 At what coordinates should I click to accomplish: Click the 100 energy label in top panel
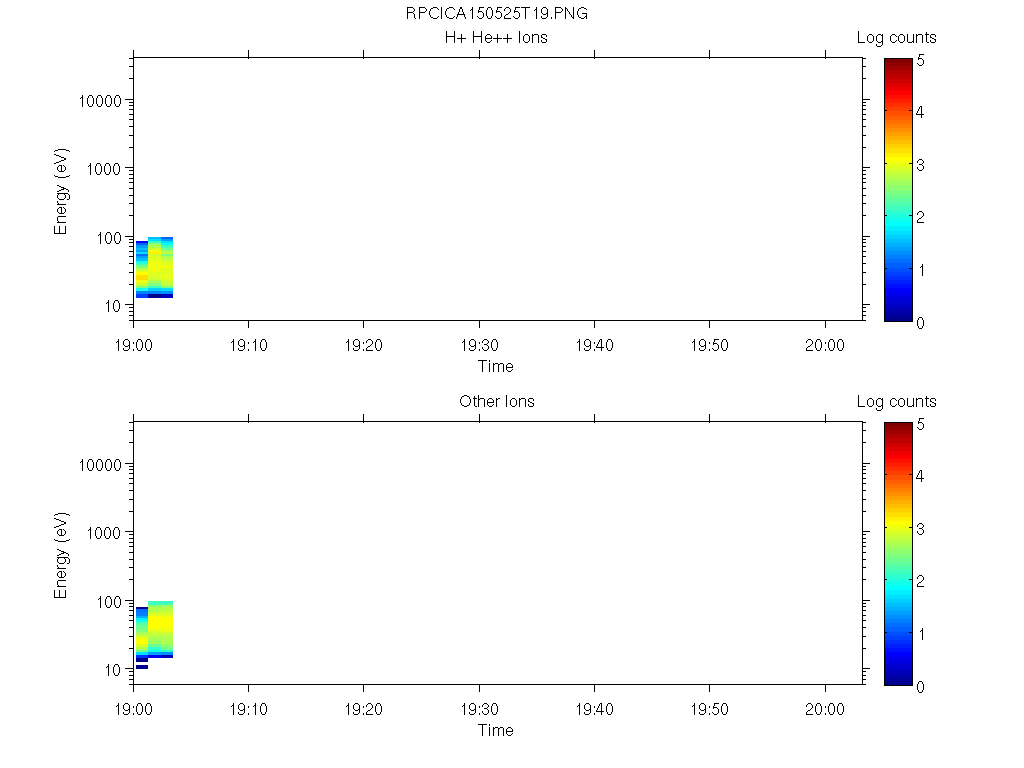(x=109, y=238)
